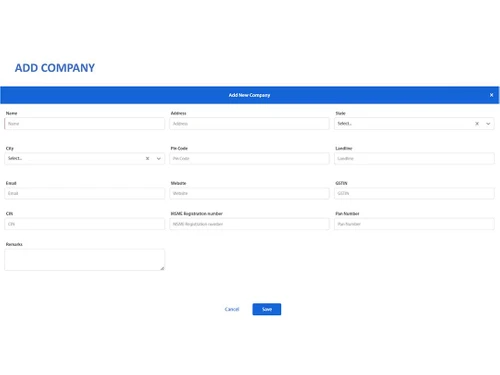The image size is (500, 375).
Task: Click the Website input field
Action: point(249,193)
